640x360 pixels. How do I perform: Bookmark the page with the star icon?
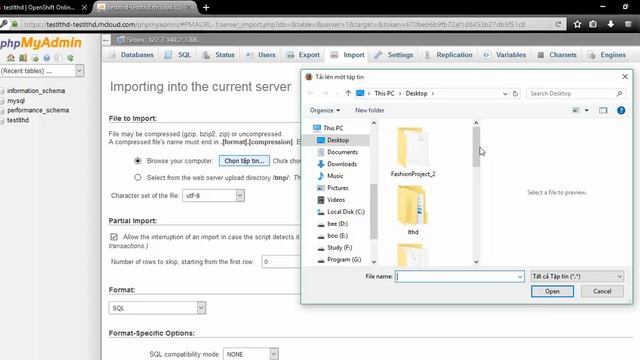pyautogui.click(x=577, y=24)
